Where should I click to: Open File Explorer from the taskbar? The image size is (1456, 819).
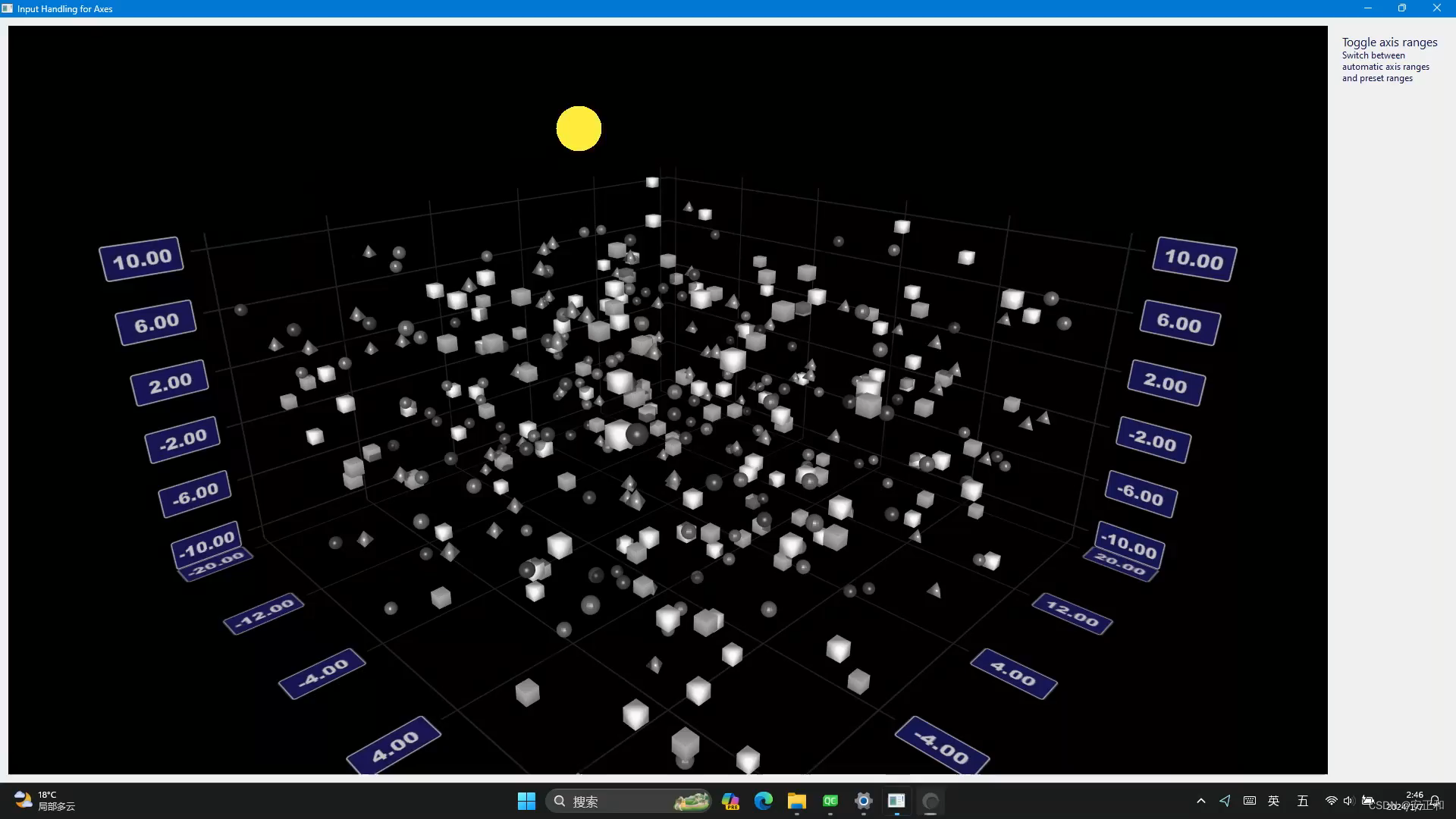tap(796, 801)
